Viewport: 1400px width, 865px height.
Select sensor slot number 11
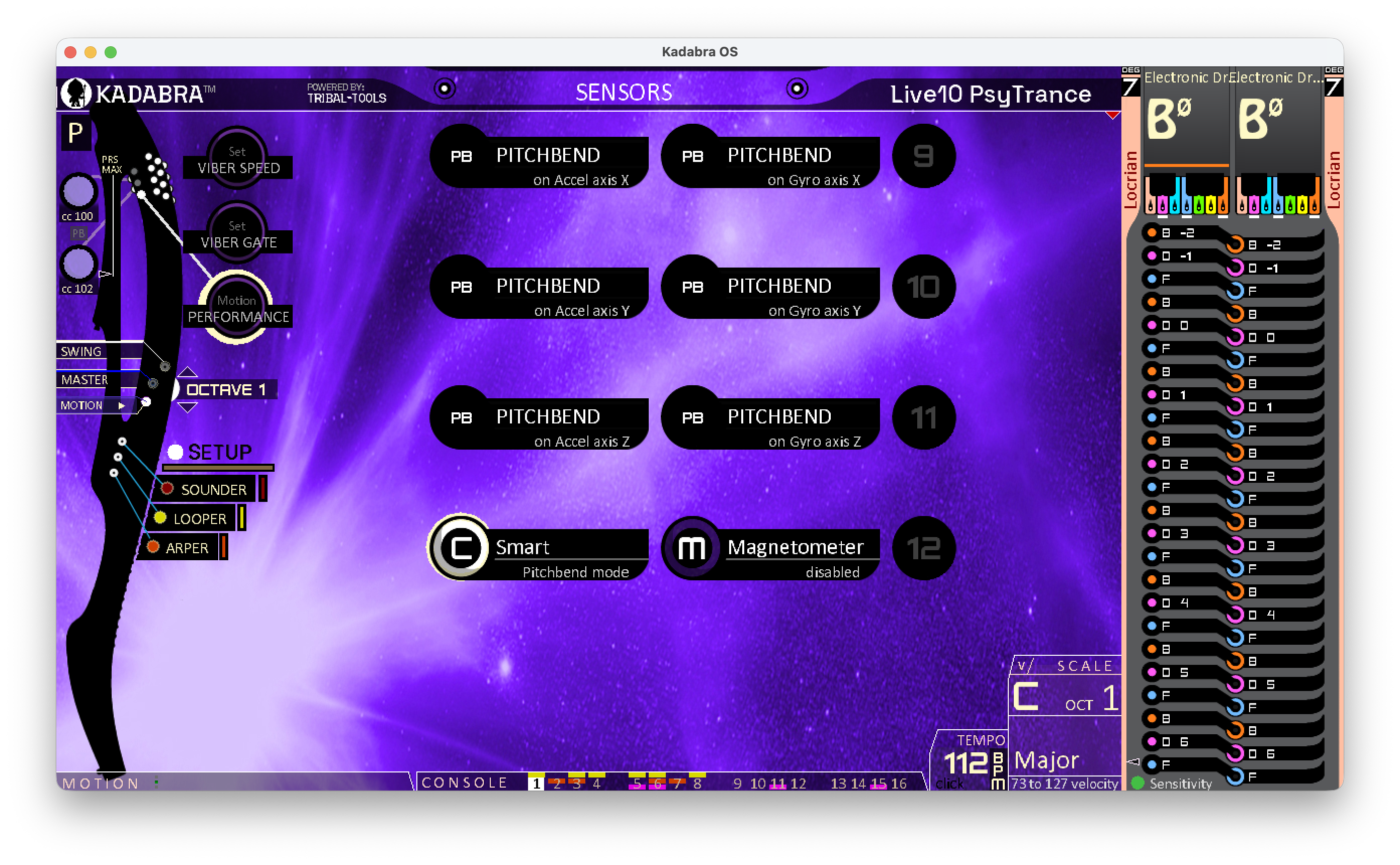(924, 417)
